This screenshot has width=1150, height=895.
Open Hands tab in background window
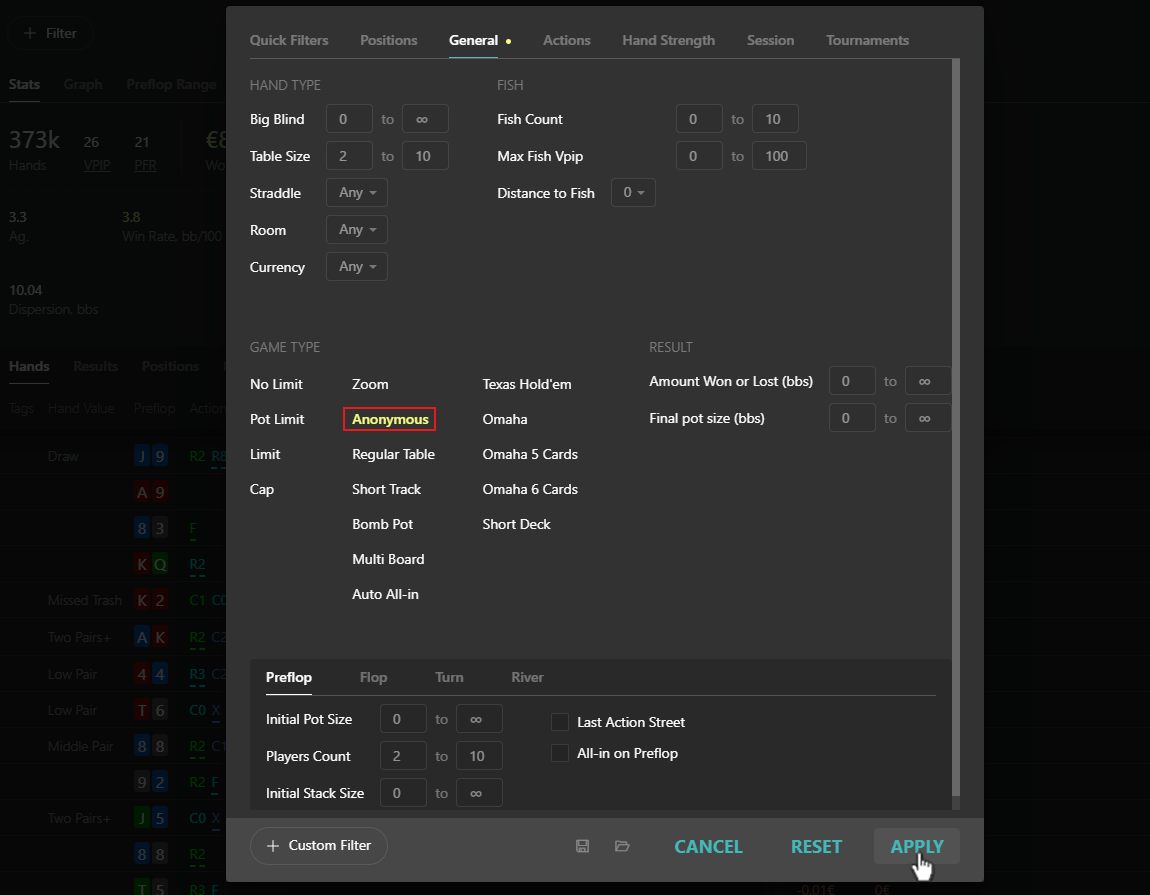pos(29,366)
